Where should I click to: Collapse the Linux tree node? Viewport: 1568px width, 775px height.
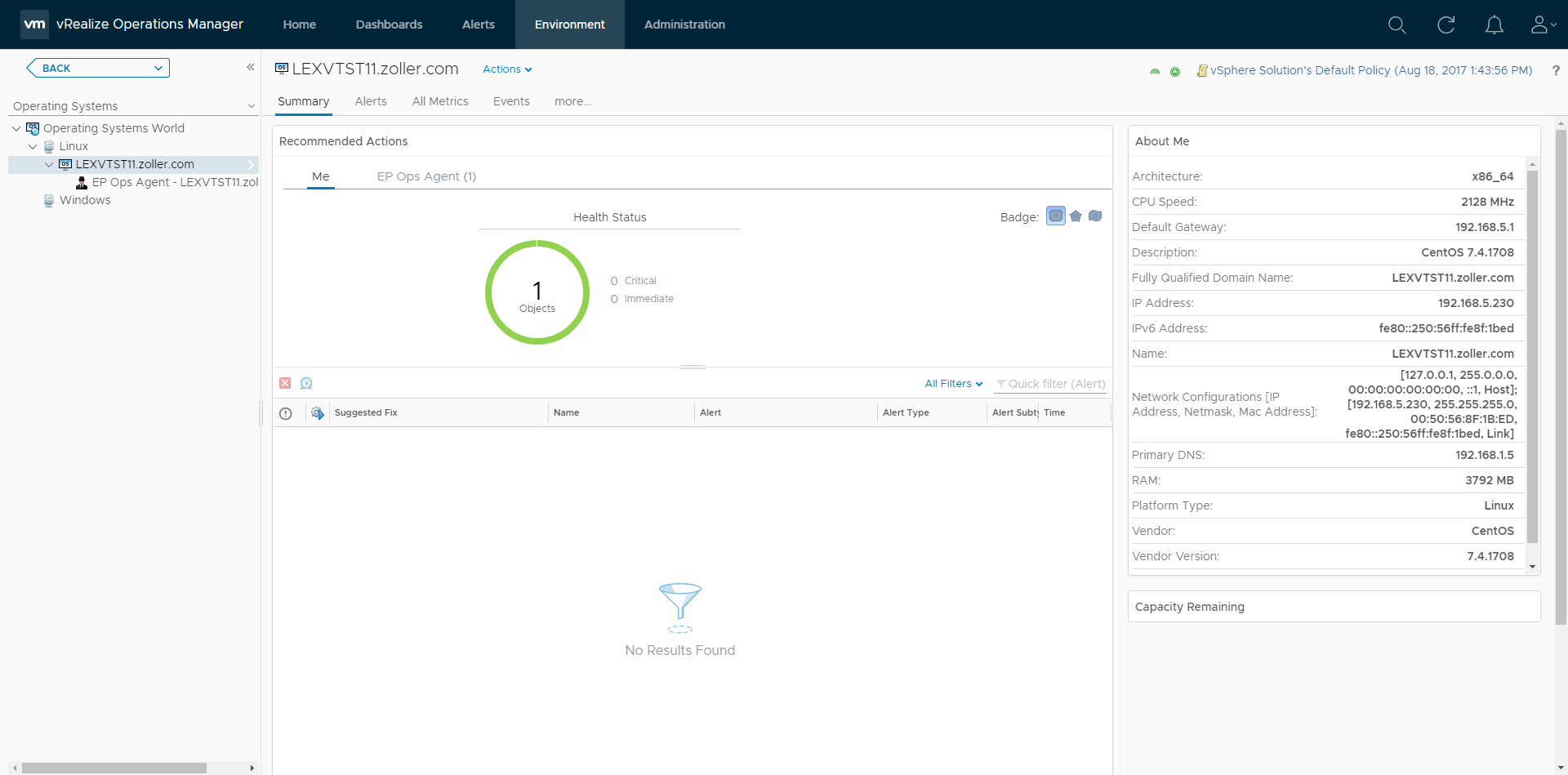point(33,147)
